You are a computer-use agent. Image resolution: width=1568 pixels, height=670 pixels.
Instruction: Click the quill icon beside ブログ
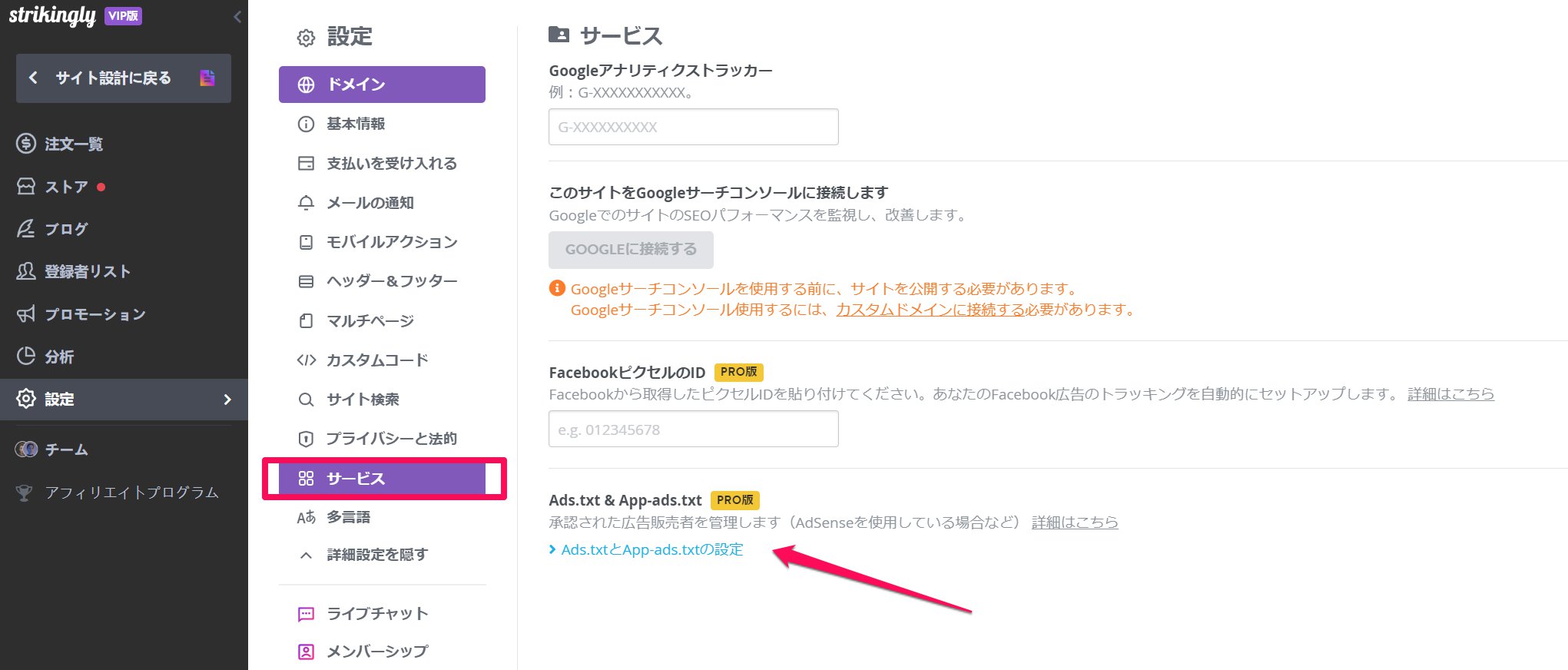pos(26,229)
